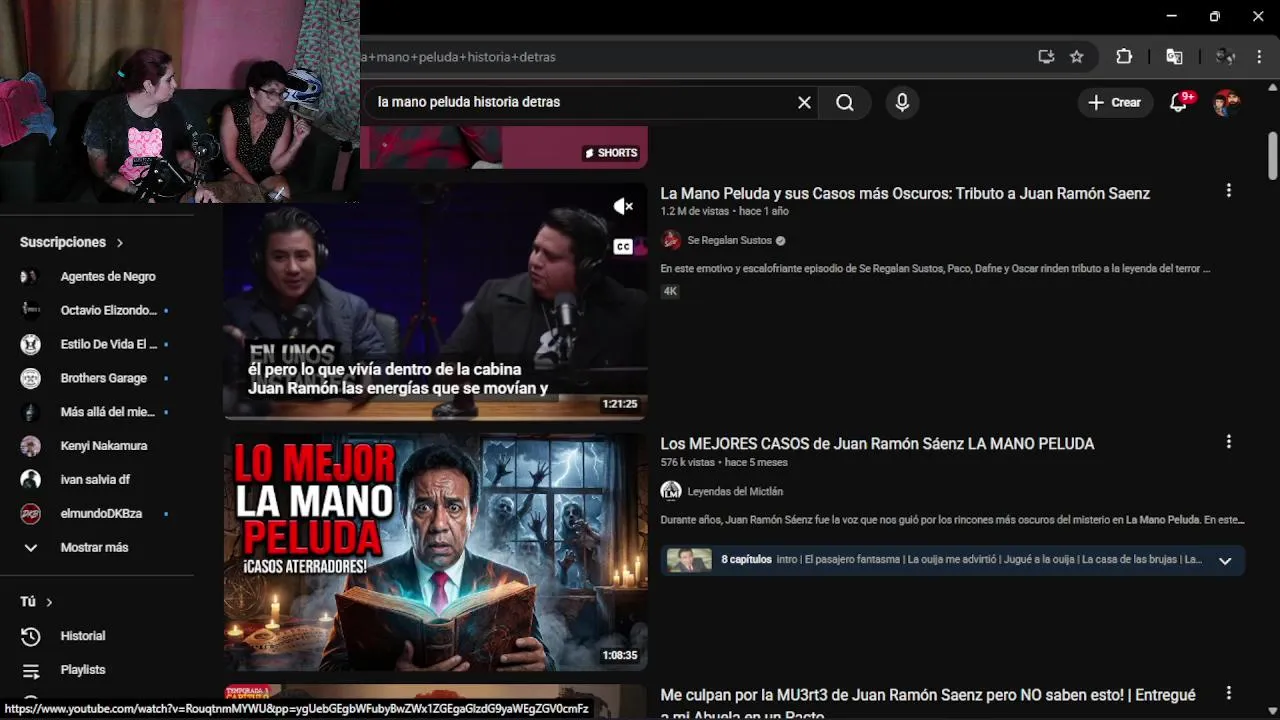Click the Crear button
Viewport: 1280px width, 720px height.
(1115, 102)
